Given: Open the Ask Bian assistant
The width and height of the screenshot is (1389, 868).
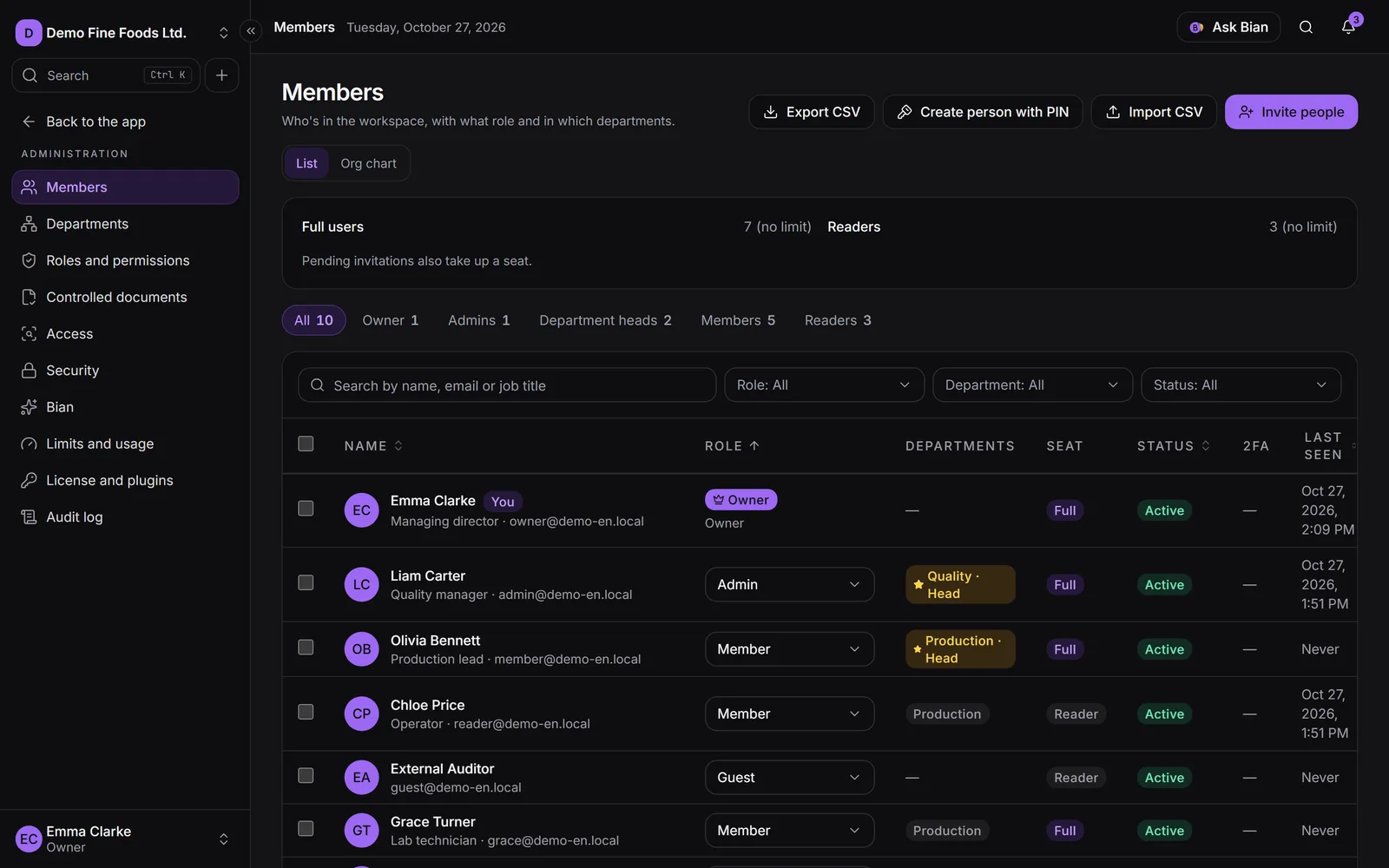Looking at the screenshot, I should pos(1228,27).
